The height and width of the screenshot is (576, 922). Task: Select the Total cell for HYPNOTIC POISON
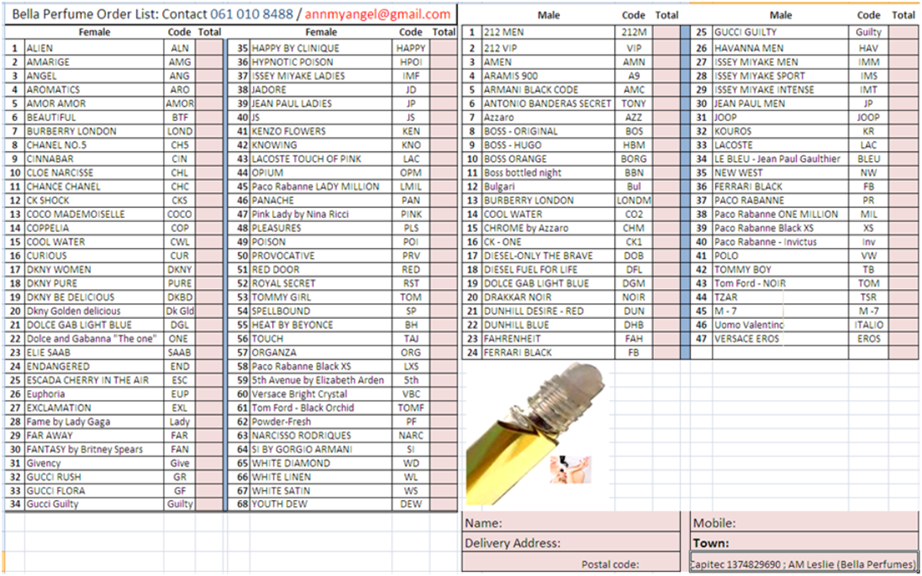(x=443, y=62)
